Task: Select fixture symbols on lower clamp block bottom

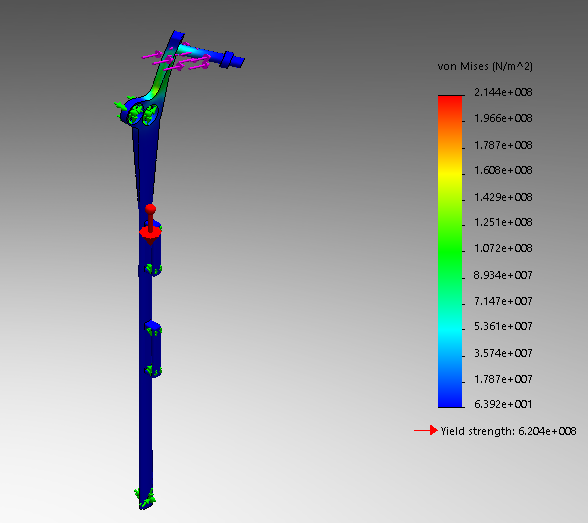Action: click(x=153, y=371)
